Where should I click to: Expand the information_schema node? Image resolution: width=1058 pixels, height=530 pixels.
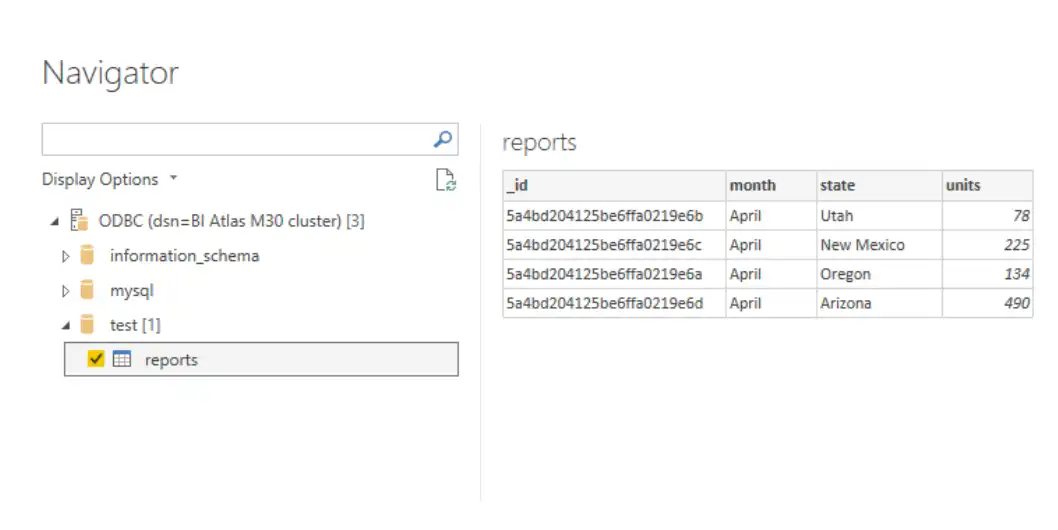[66, 257]
